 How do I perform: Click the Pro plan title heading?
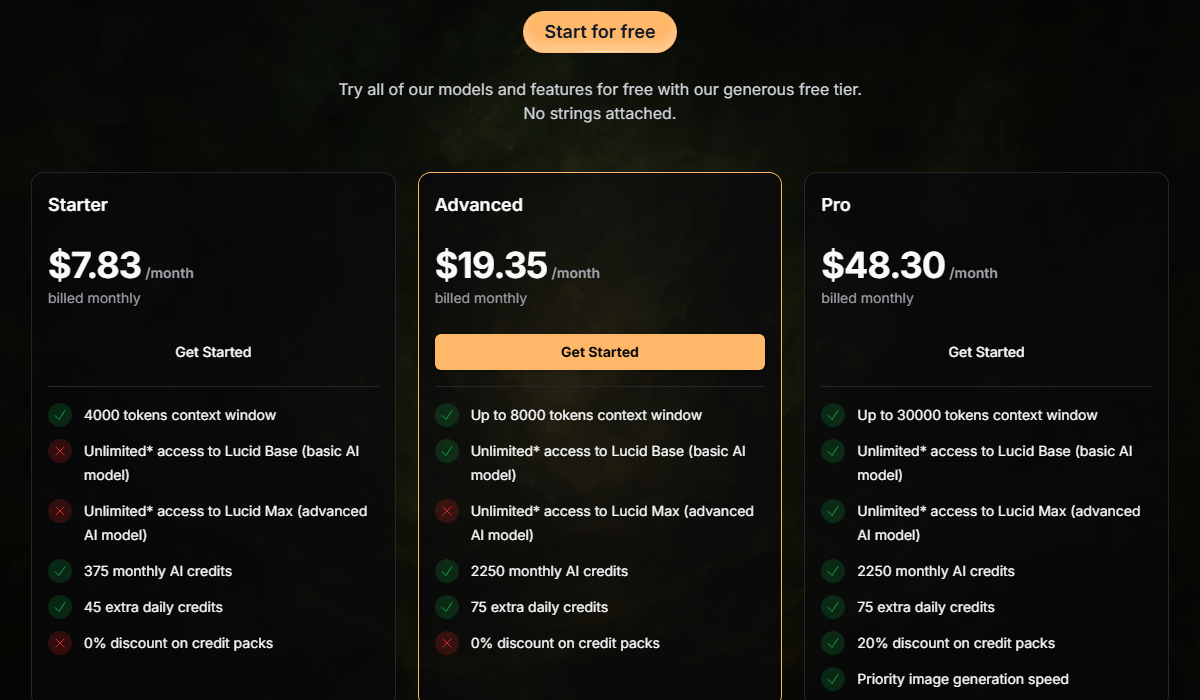836,204
